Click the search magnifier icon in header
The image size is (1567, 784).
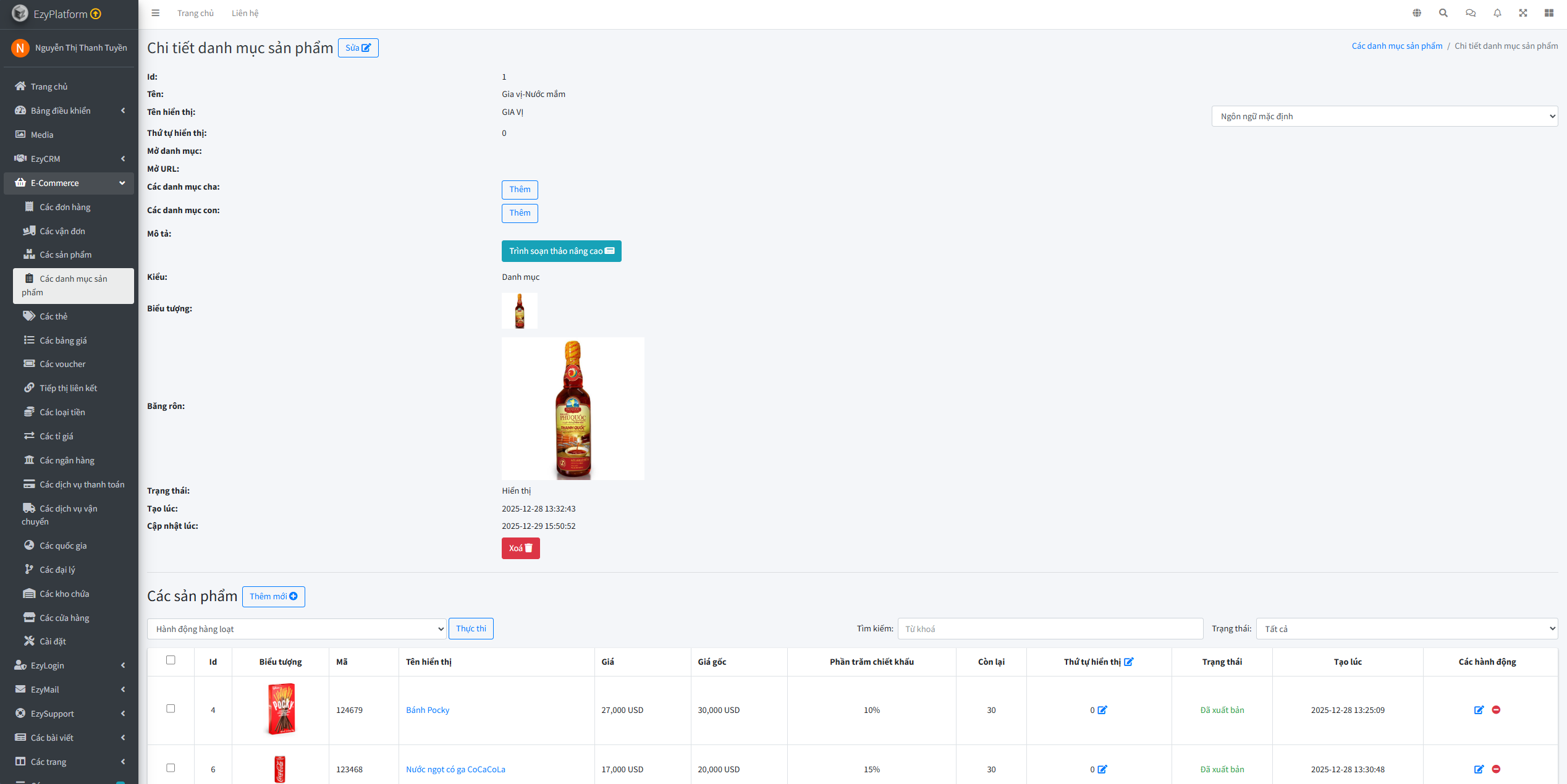click(x=1443, y=13)
